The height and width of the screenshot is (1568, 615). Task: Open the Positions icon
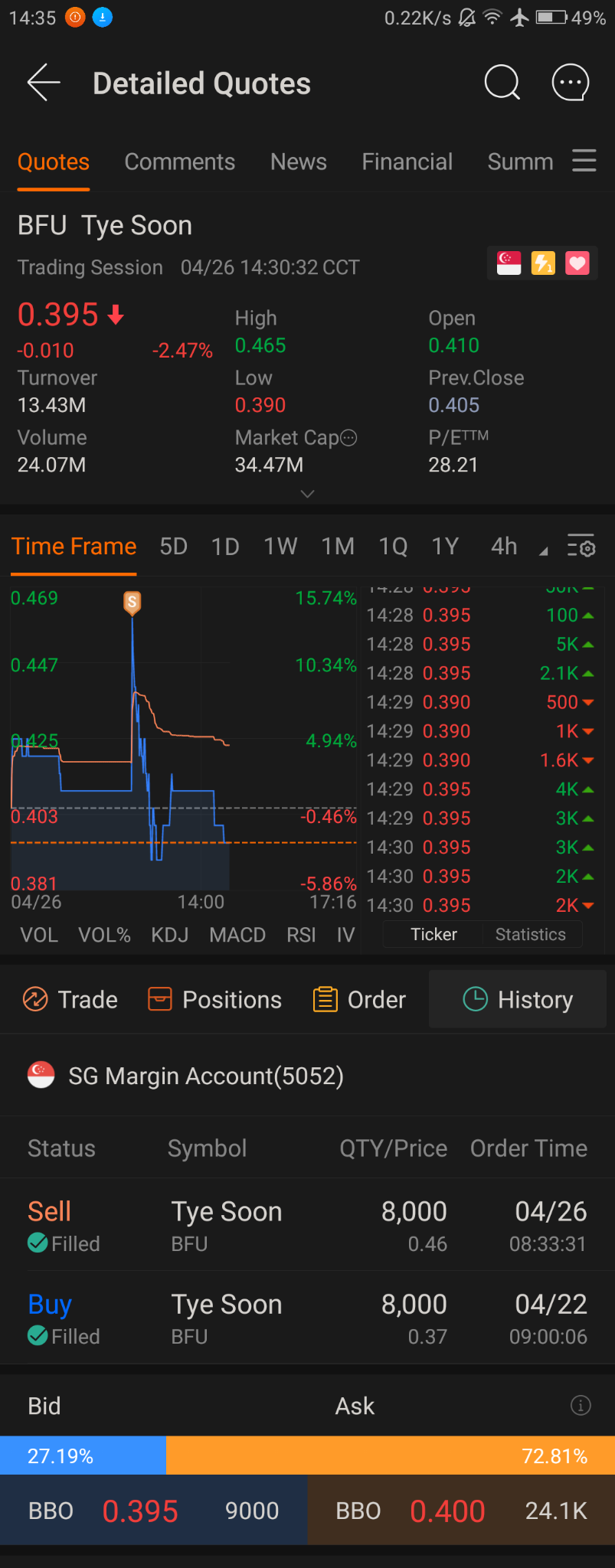pos(159,999)
